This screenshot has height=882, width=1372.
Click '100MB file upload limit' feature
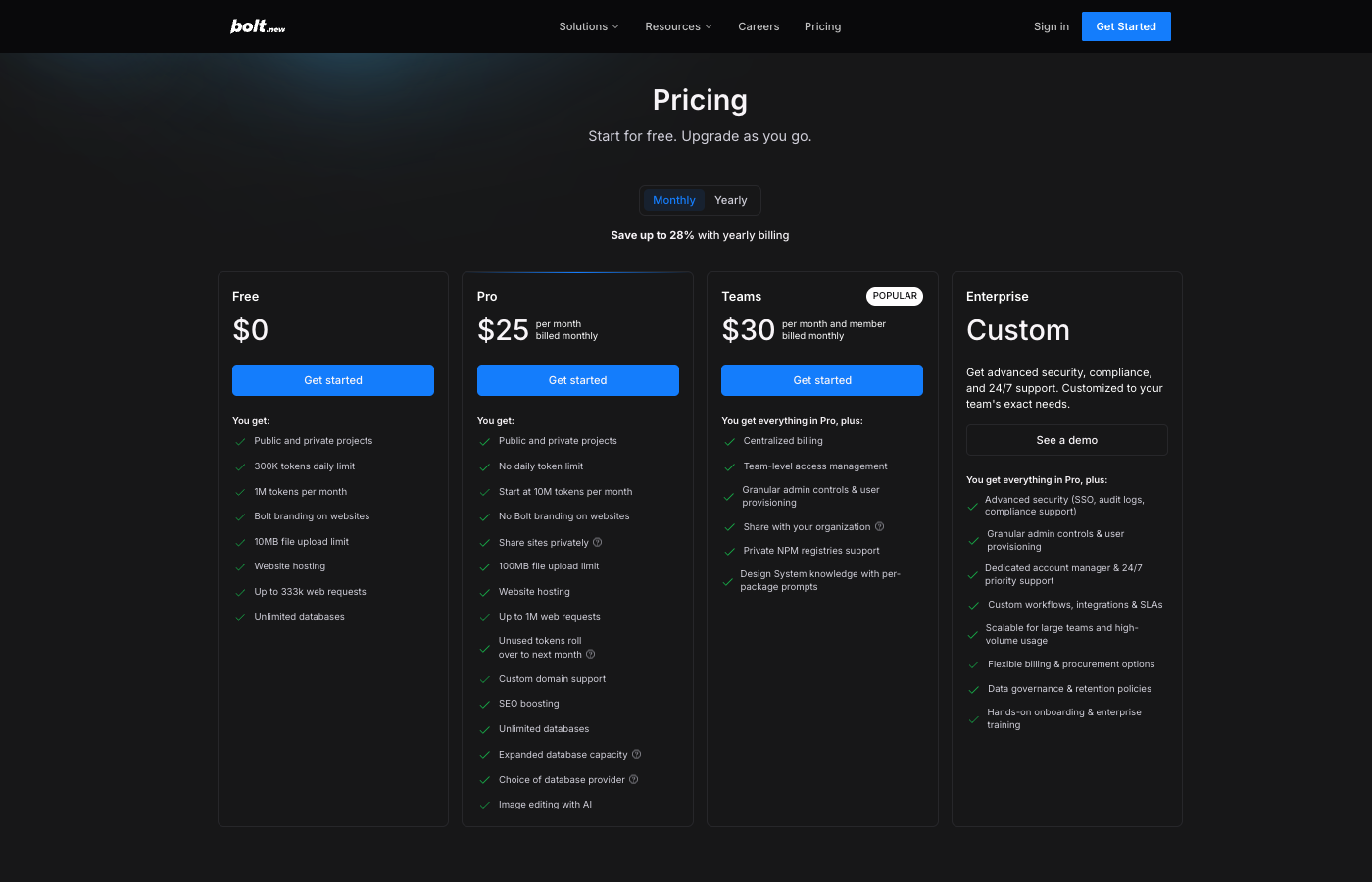click(x=549, y=566)
